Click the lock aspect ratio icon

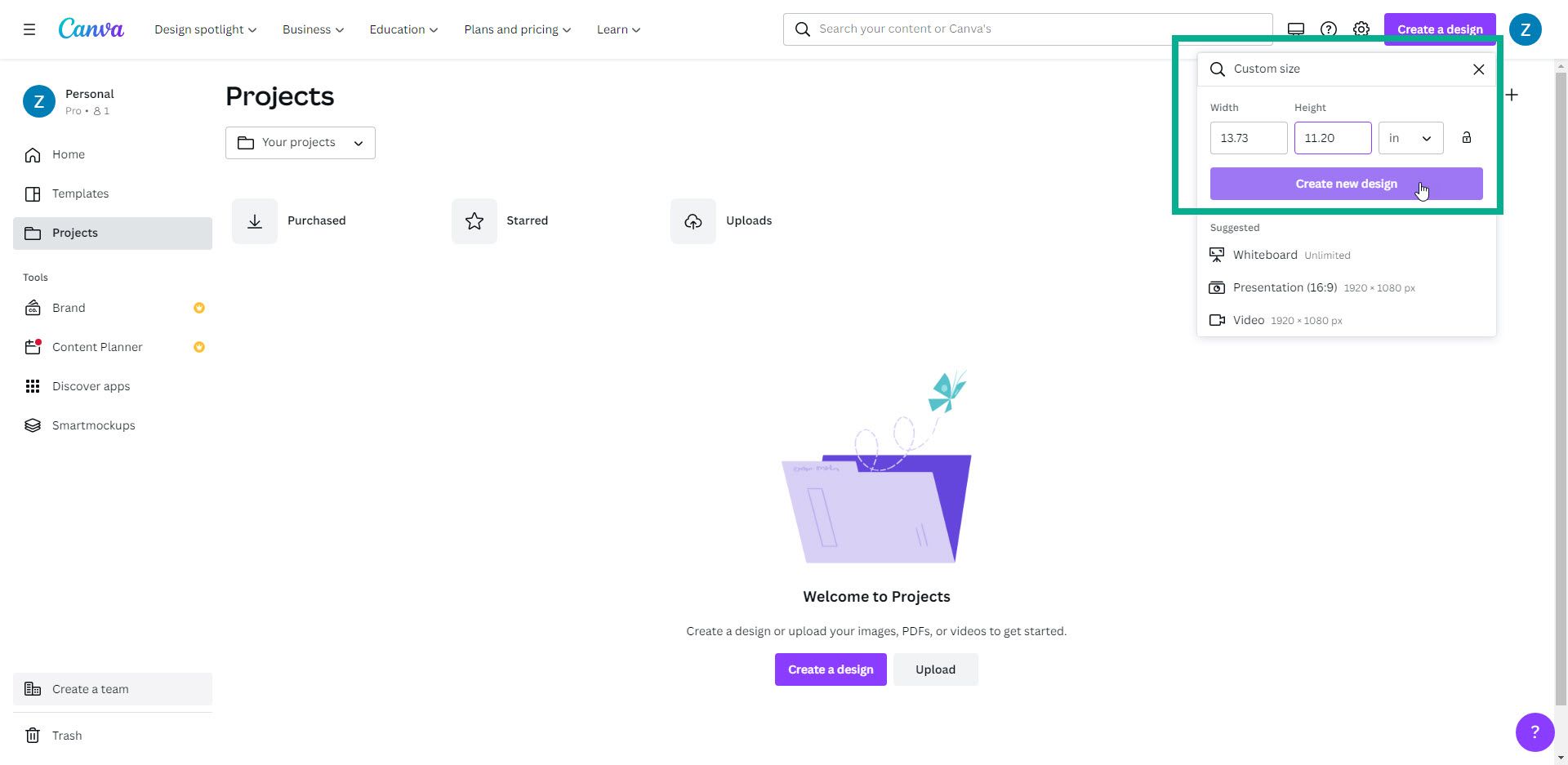point(1466,137)
